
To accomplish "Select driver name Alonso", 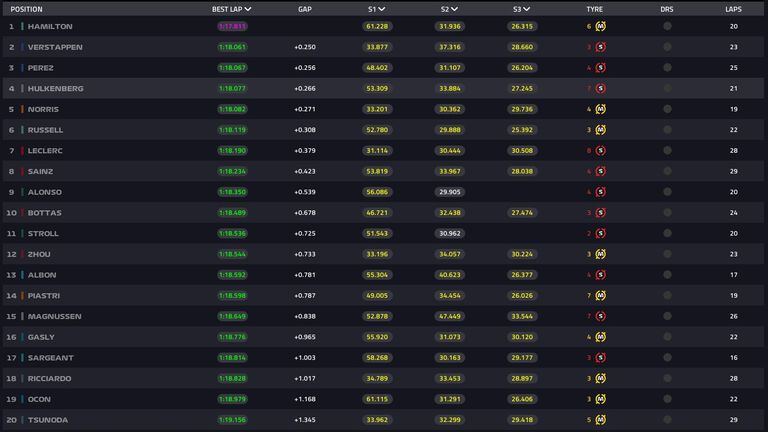I will point(45,192).
